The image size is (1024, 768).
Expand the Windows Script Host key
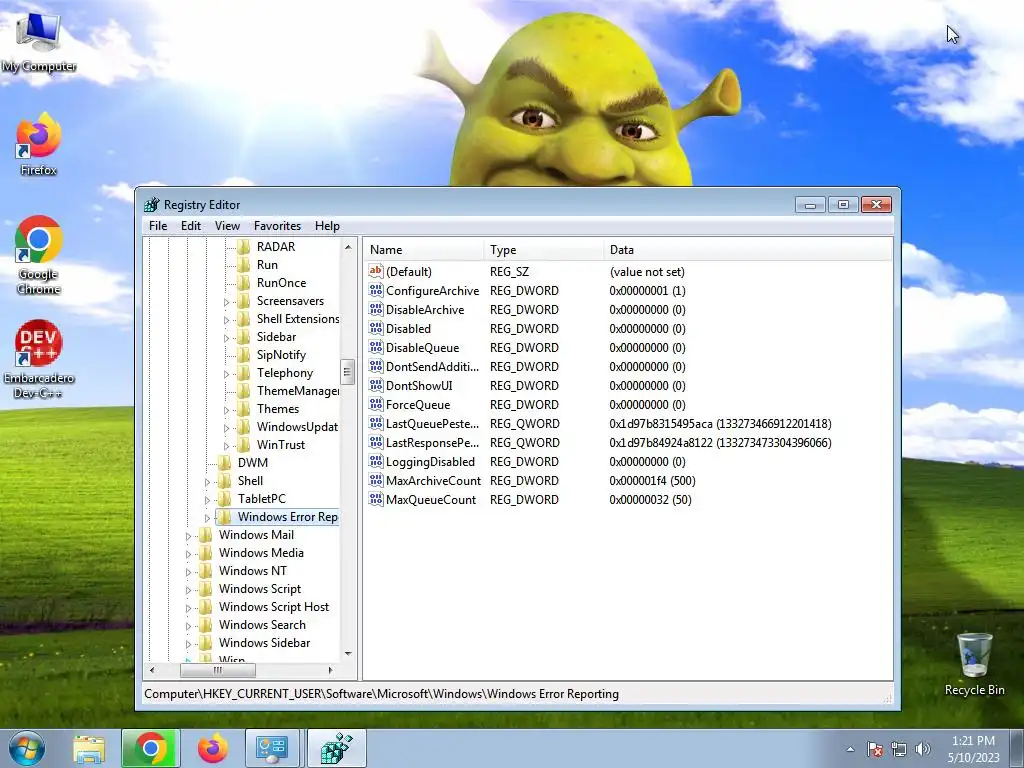click(189, 608)
